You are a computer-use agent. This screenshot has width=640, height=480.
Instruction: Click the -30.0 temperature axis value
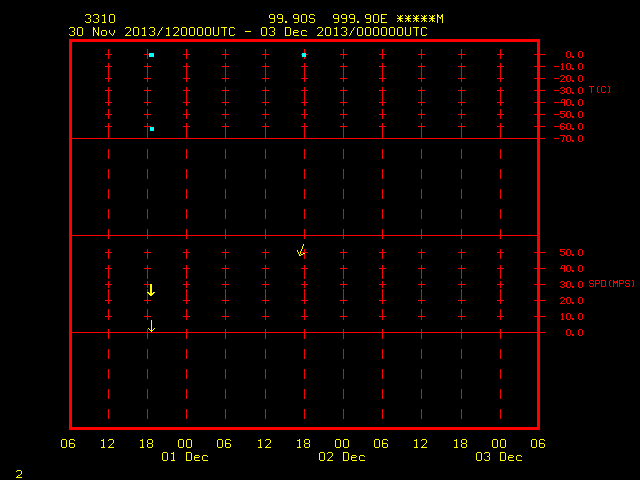point(568,91)
